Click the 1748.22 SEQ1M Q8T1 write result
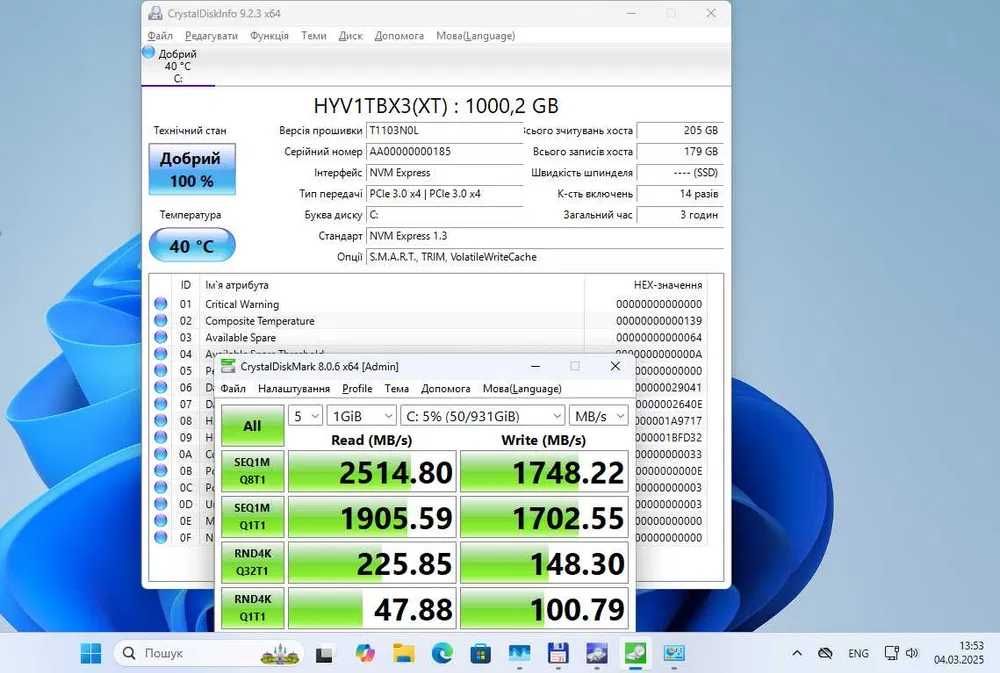 (544, 471)
